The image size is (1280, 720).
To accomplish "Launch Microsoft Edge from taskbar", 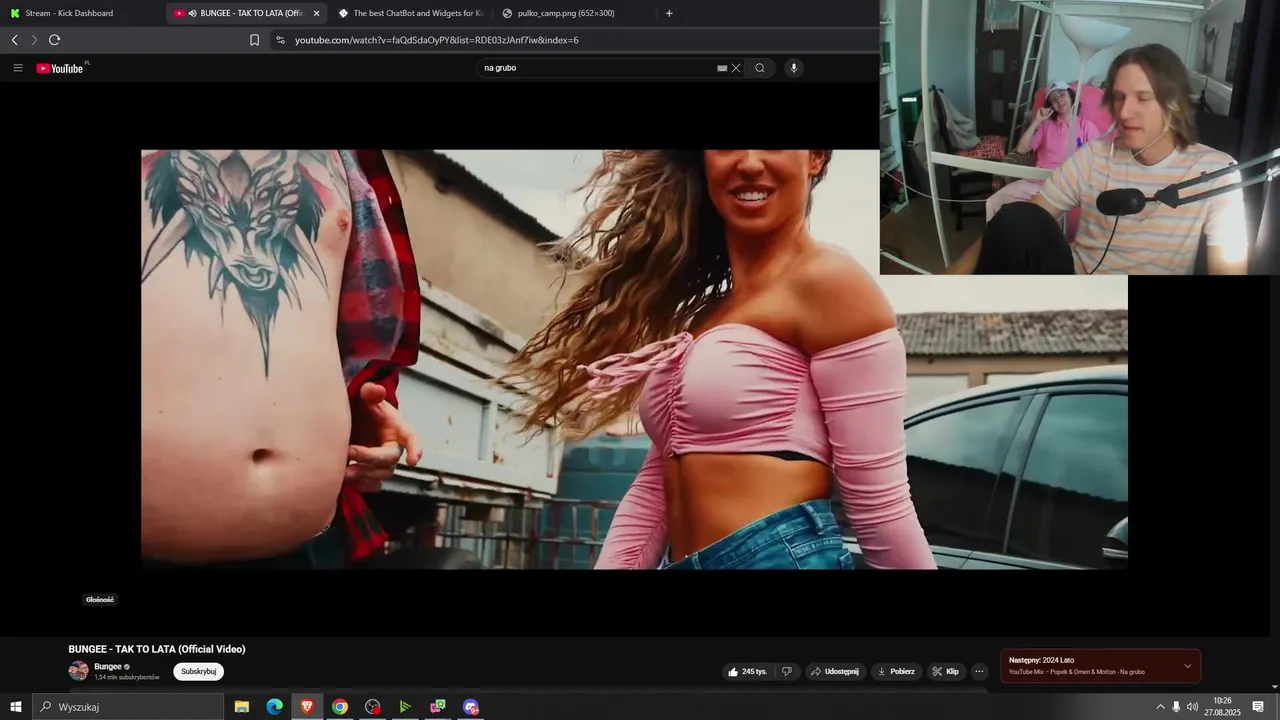I will (x=274, y=707).
